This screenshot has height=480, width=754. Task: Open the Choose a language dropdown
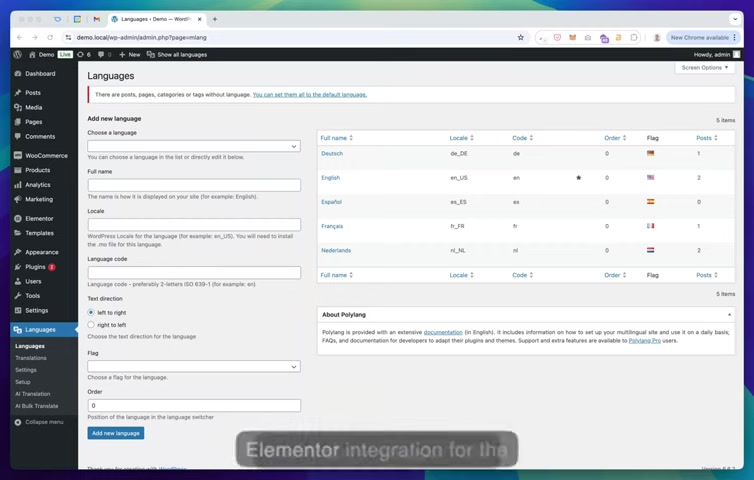[194, 146]
